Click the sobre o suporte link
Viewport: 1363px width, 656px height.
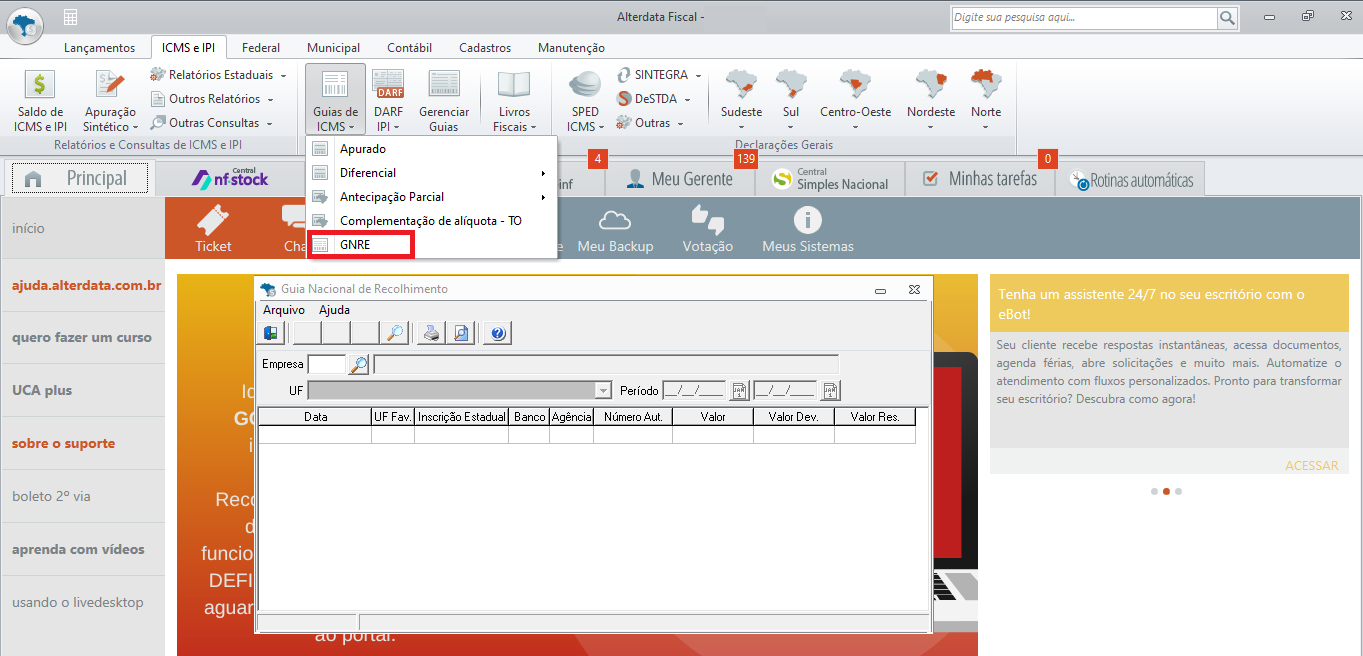point(63,444)
